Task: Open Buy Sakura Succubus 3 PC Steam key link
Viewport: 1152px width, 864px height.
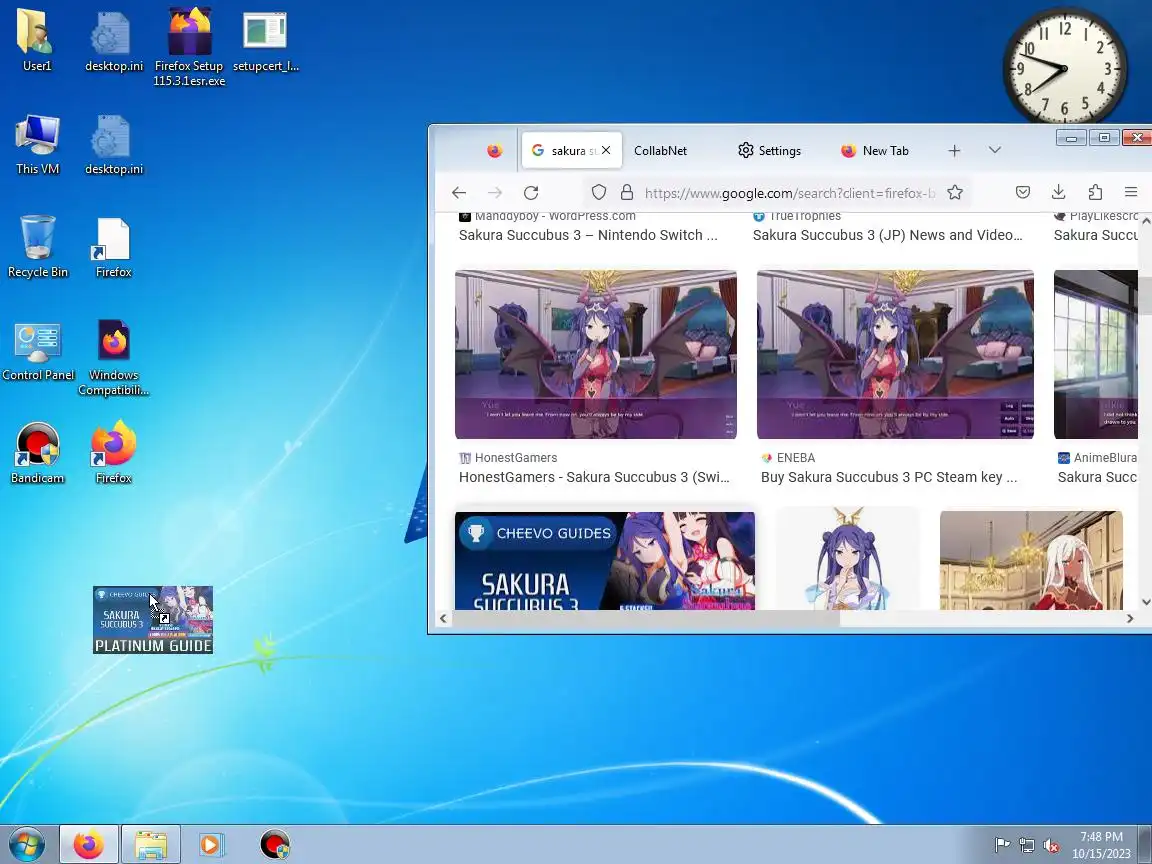Action: pos(889,477)
